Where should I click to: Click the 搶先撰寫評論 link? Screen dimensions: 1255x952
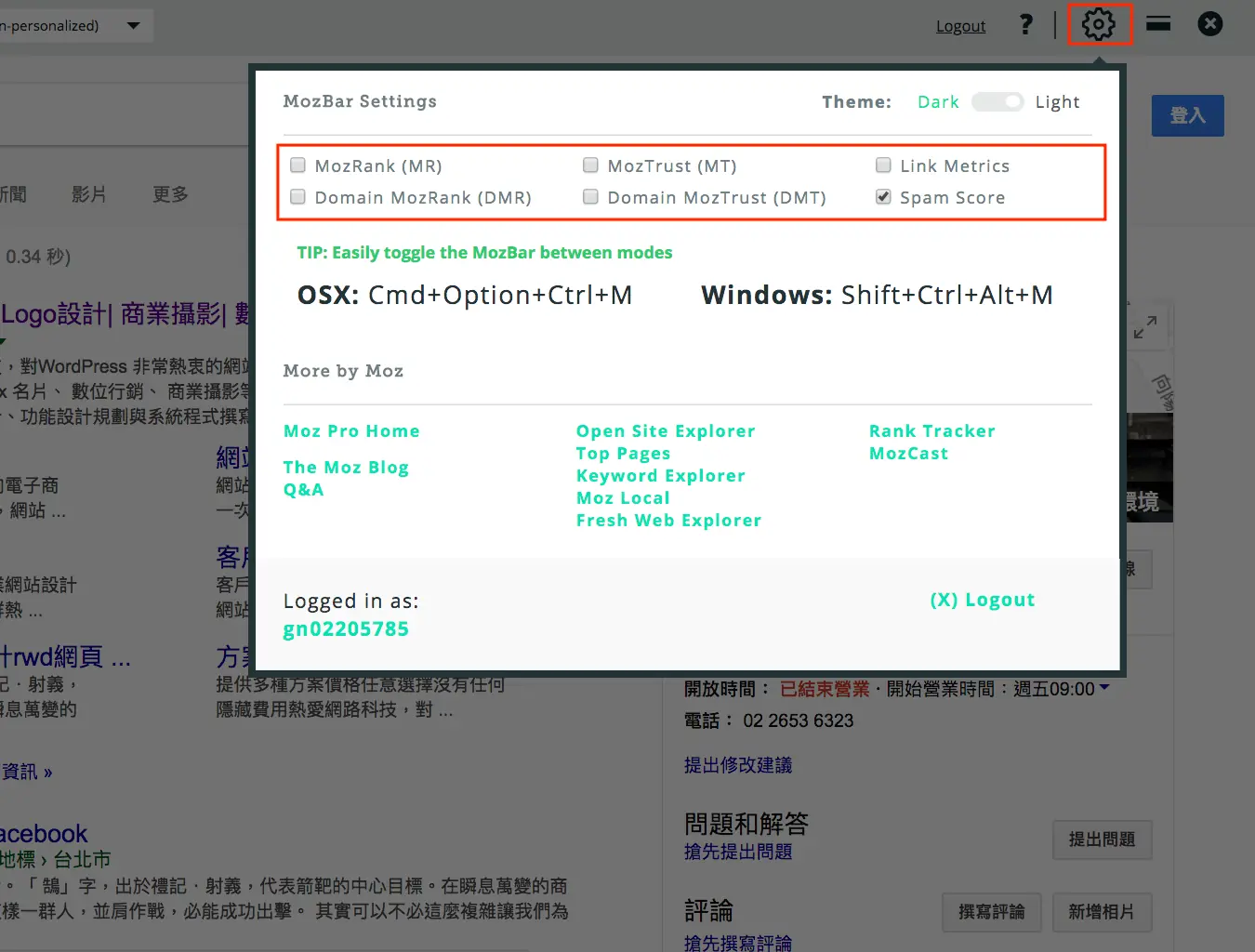[x=738, y=942]
